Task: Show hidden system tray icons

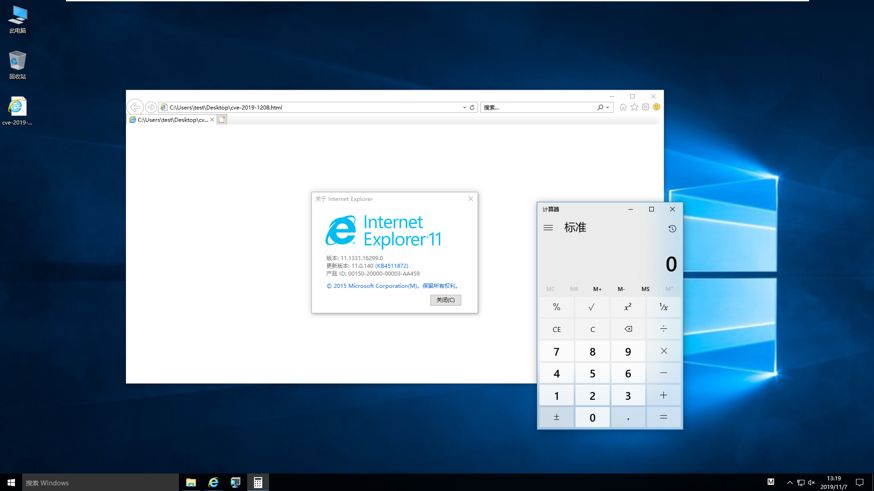Action: click(x=790, y=482)
